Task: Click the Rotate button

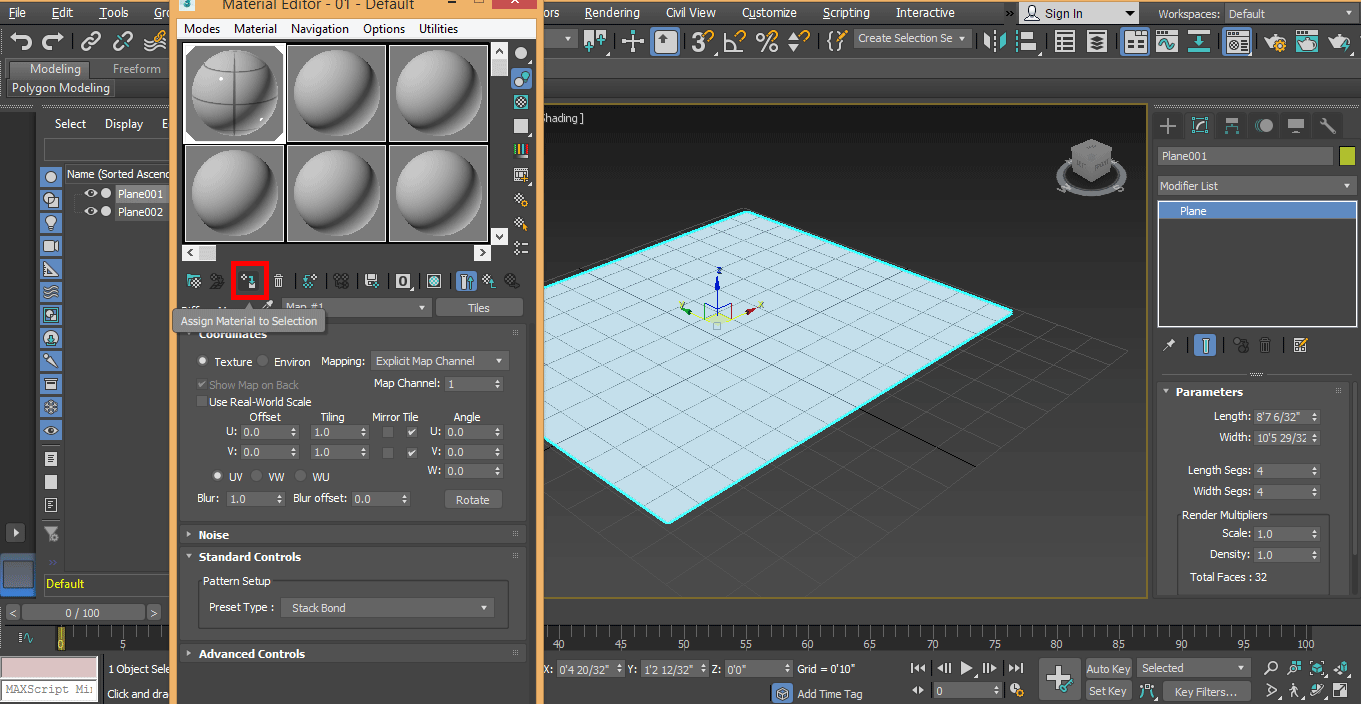Action: [x=473, y=499]
